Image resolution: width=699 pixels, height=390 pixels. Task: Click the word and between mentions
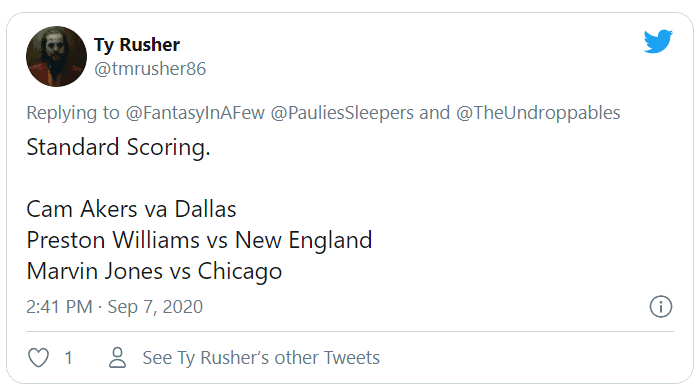(x=435, y=113)
